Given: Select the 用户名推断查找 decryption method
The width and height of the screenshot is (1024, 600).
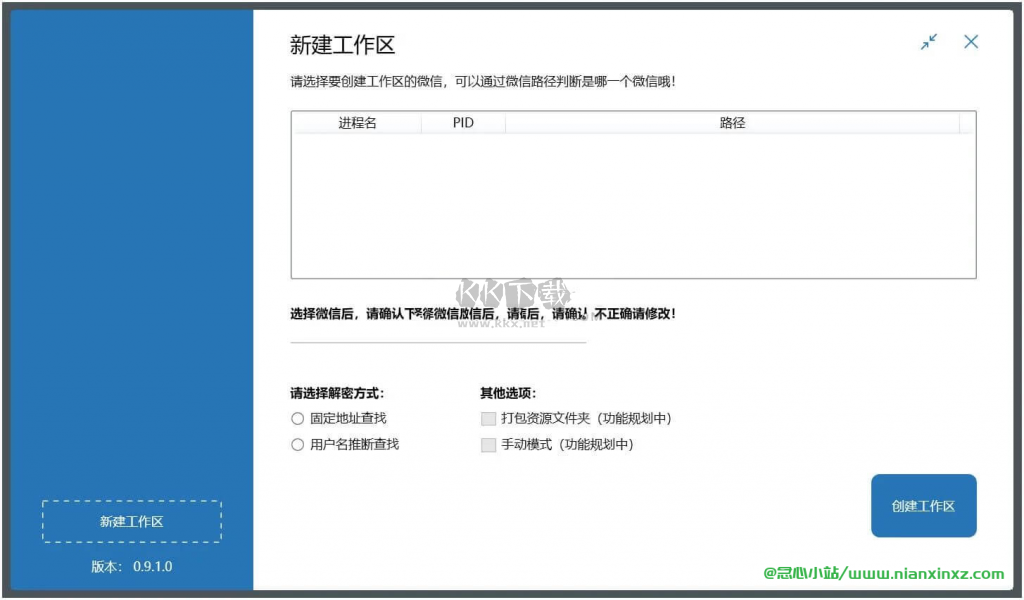Looking at the screenshot, I should 297,444.
